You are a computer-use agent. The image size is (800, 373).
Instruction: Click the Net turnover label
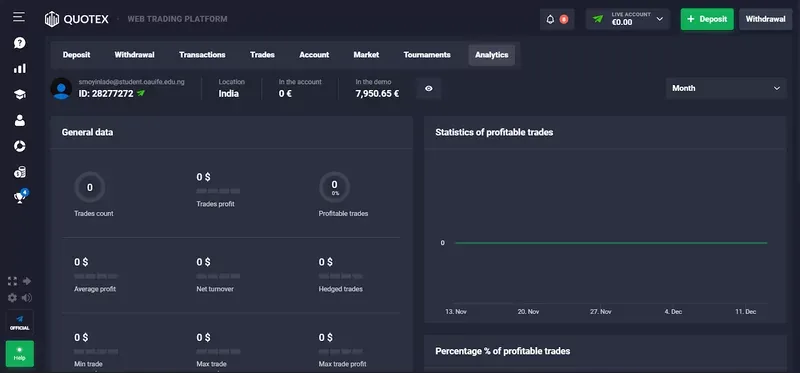tap(215, 289)
